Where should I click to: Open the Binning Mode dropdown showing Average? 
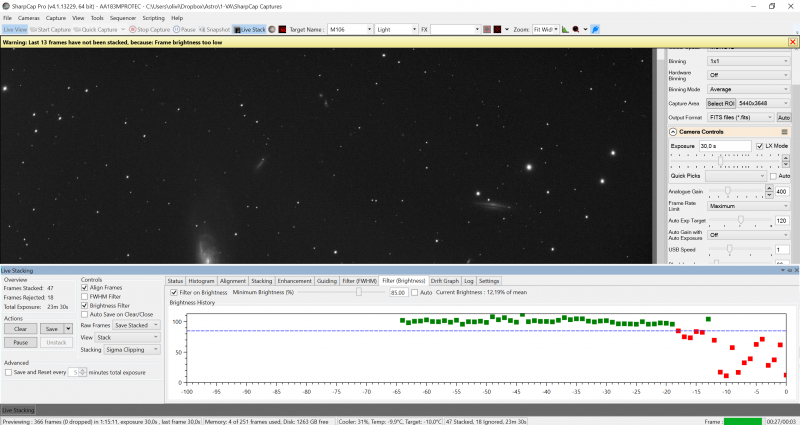tap(748, 89)
